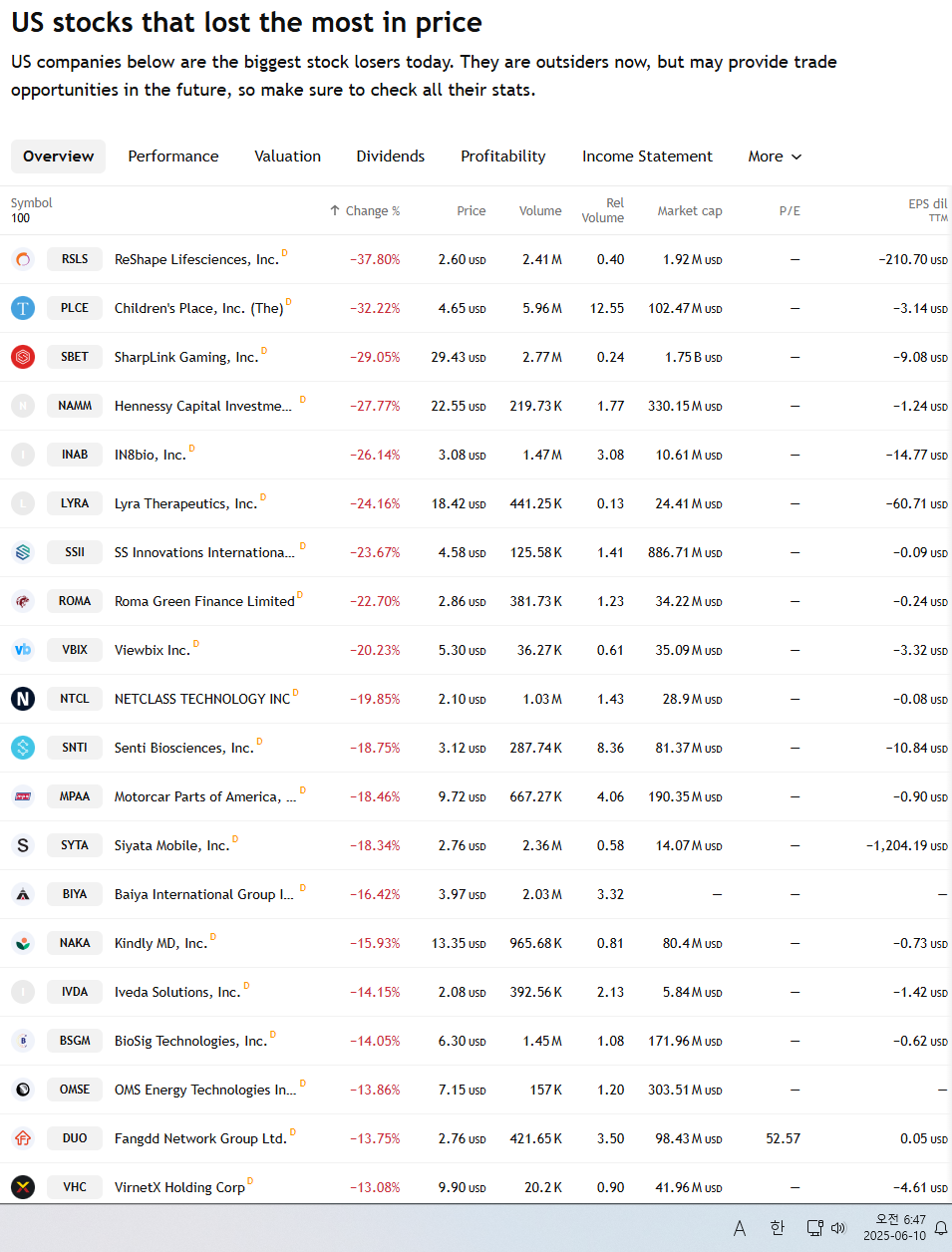Click the Iveda Solutions placeholder logo
952x1252 pixels.
pyautogui.click(x=23, y=992)
